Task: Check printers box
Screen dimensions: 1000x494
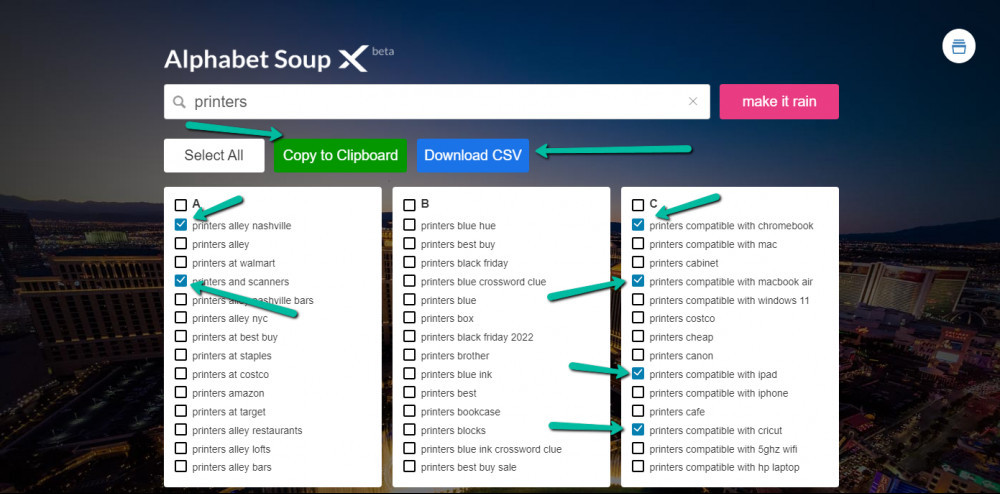Action: (409, 317)
